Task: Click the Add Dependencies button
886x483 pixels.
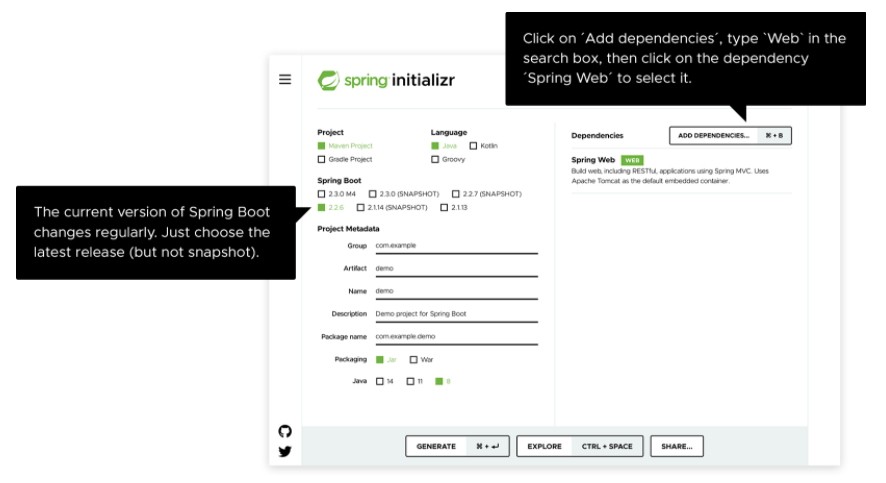Action: click(731, 136)
